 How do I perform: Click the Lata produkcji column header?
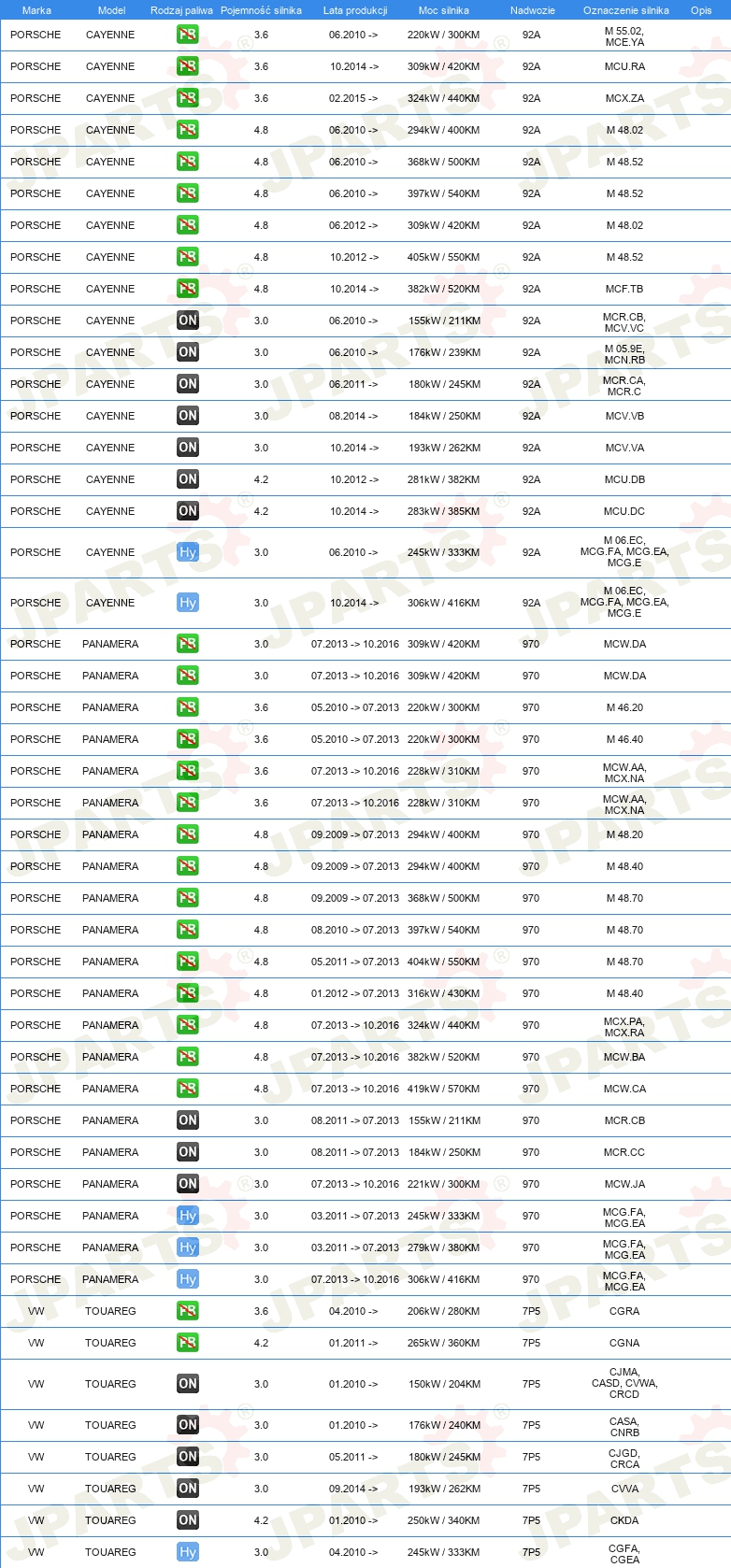tap(355, 10)
